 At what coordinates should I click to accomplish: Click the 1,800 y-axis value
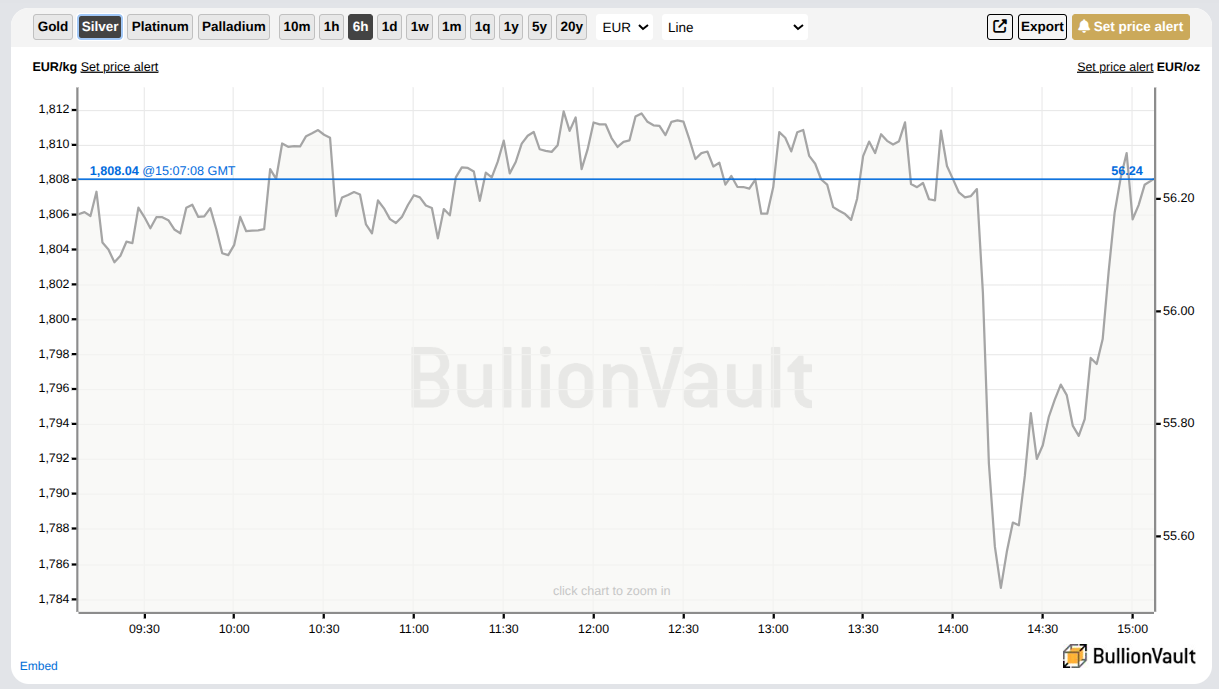tap(53, 319)
